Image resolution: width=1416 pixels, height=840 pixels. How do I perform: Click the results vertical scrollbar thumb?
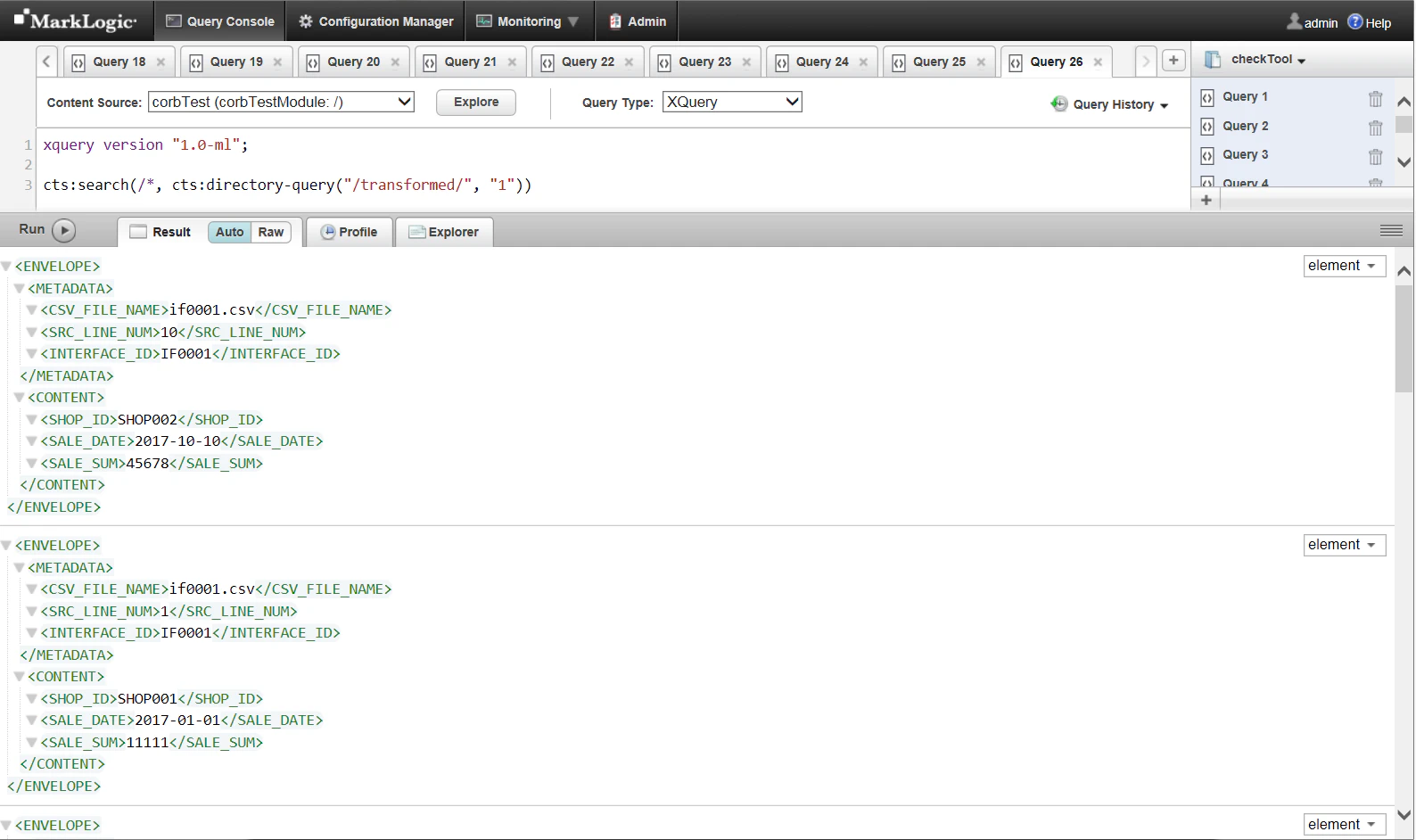tap(1404, 339)
